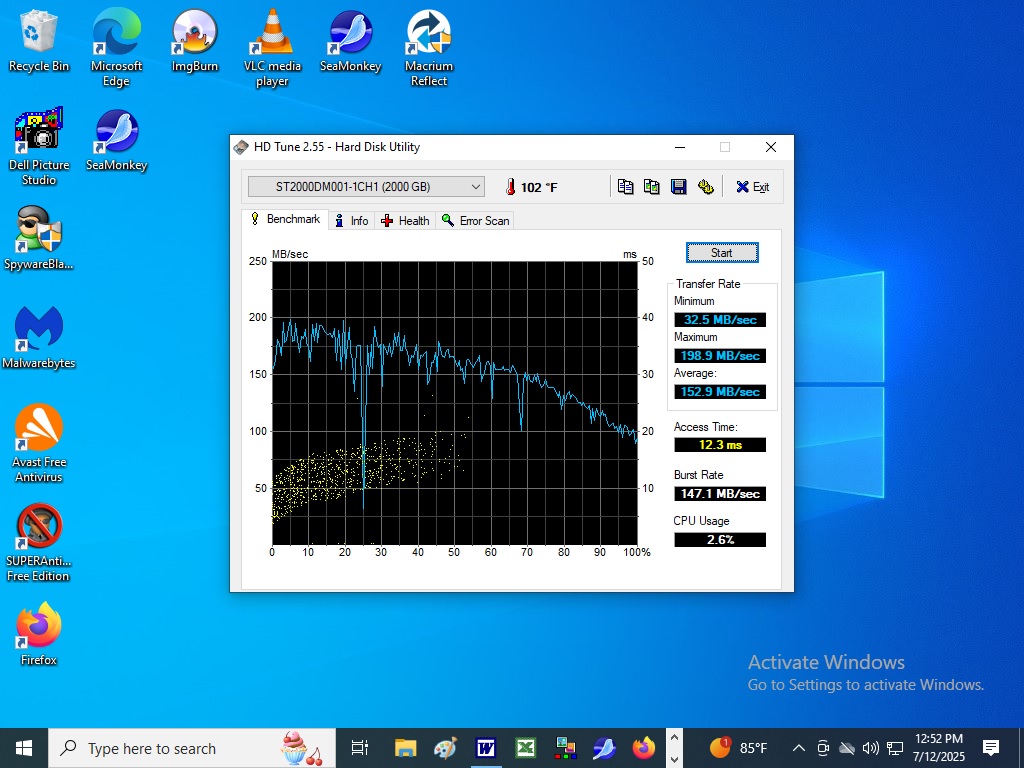Image resolution: width=1024 pixels, height=768 pixels.
Task: Copy benchmark results to clipboard icon
Action: [x=625, y=187]
